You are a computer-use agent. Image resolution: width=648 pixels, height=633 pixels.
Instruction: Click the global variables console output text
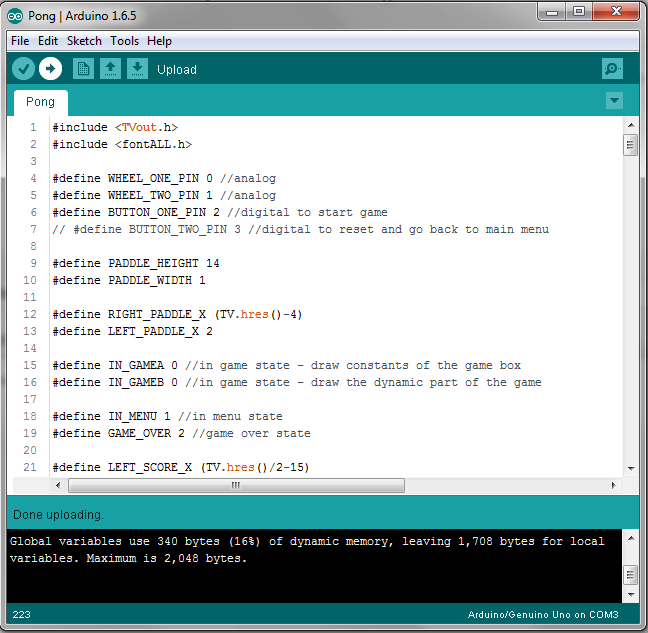pyautogui.click(x=307, y=550)
